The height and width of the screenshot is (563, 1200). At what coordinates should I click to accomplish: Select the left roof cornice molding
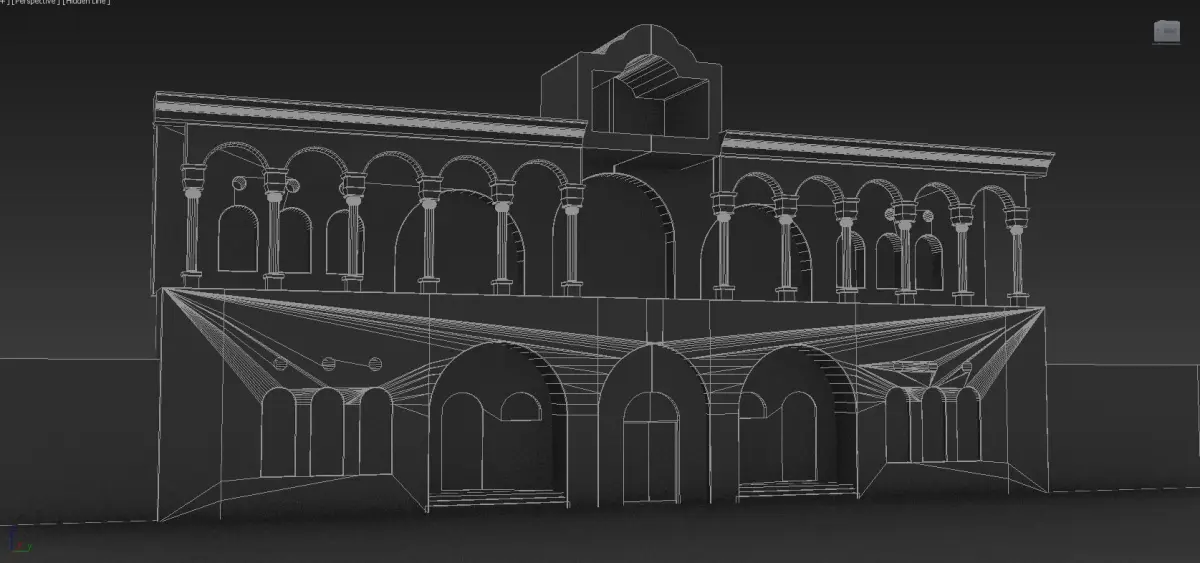point(369,113)
